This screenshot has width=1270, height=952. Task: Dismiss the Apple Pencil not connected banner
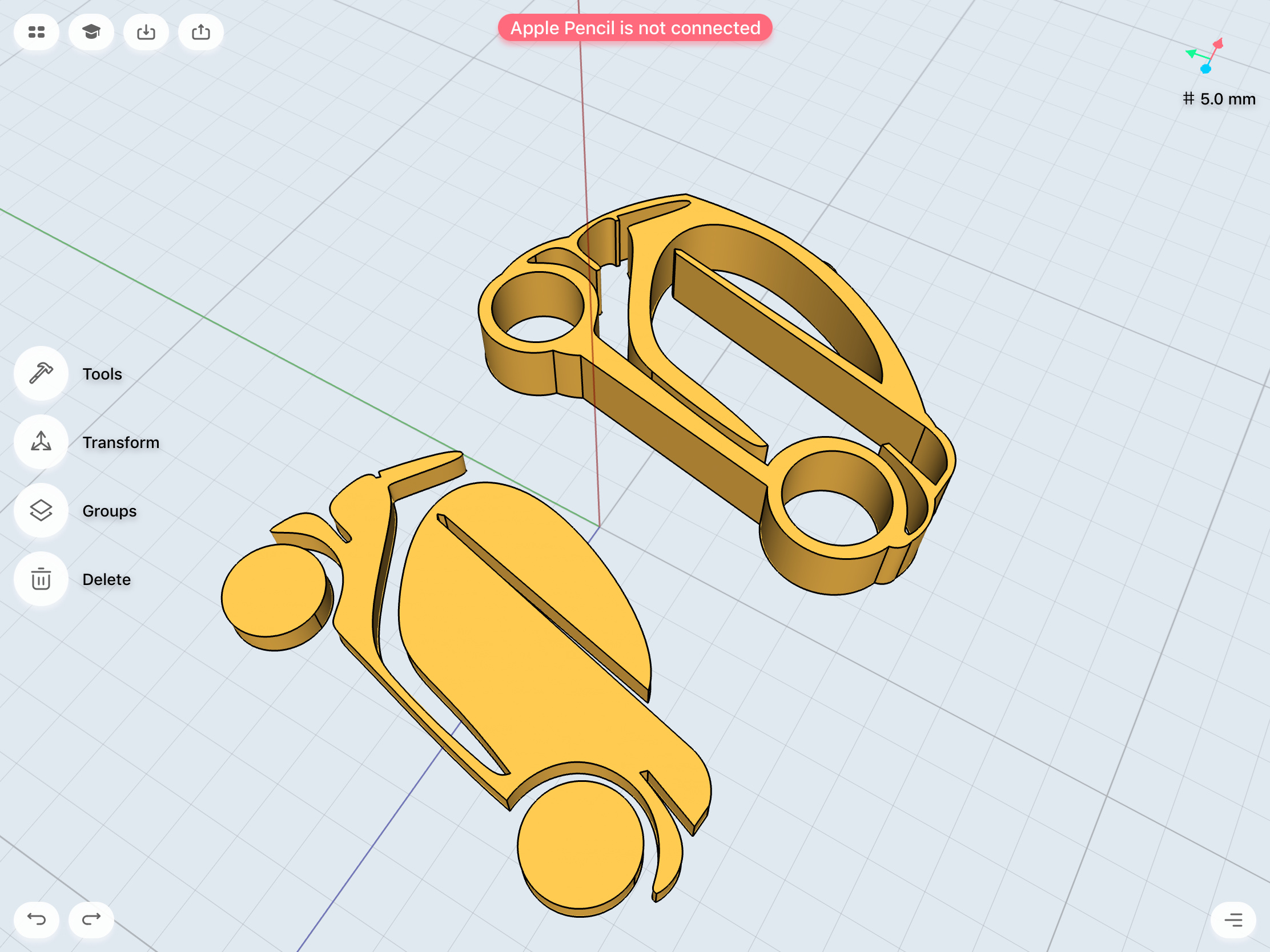point(635,27)
